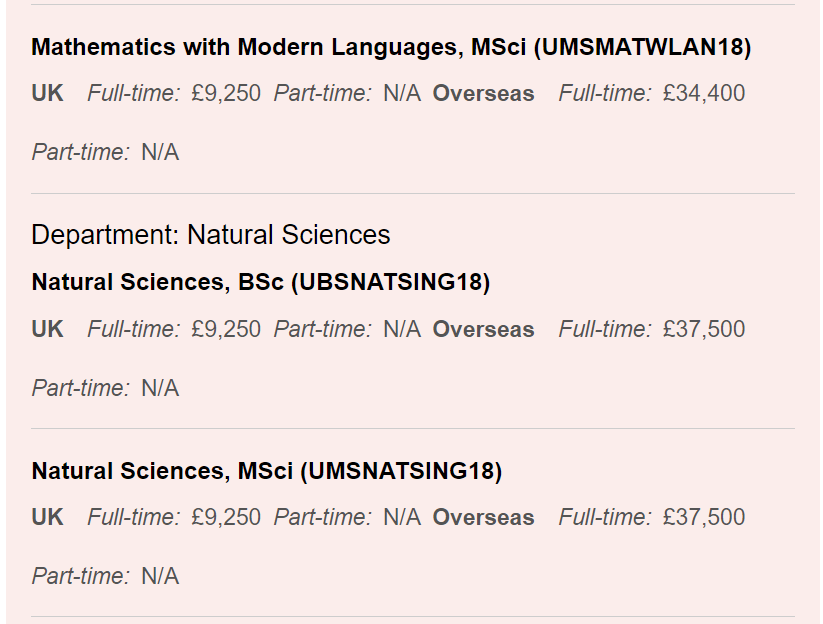Click overseas Part-time N/A below Natural Sciences MSci
The width and height of the screenshot is (823, 624).
159,576
